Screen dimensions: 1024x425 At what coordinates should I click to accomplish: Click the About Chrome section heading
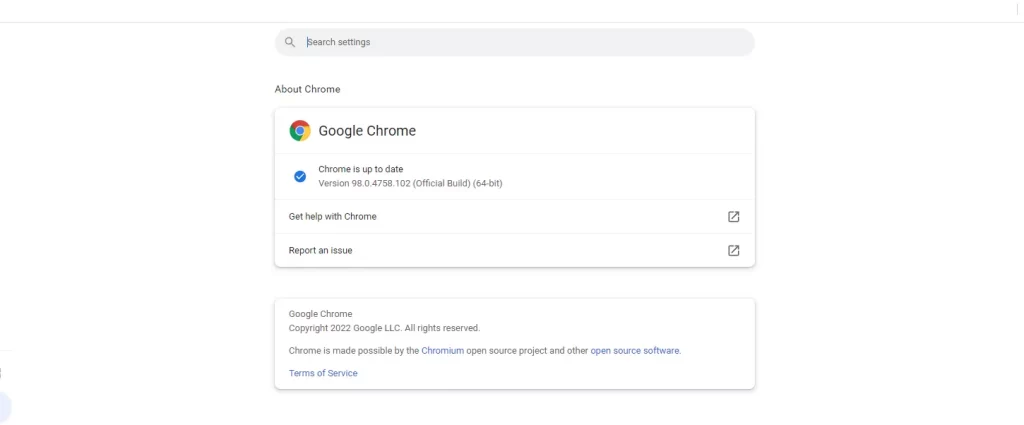coord(308,89)
